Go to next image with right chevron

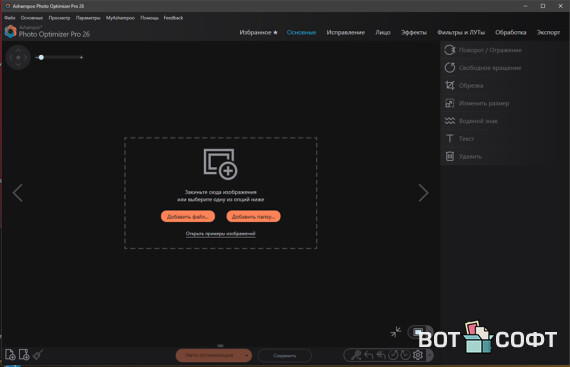[423, 193]
